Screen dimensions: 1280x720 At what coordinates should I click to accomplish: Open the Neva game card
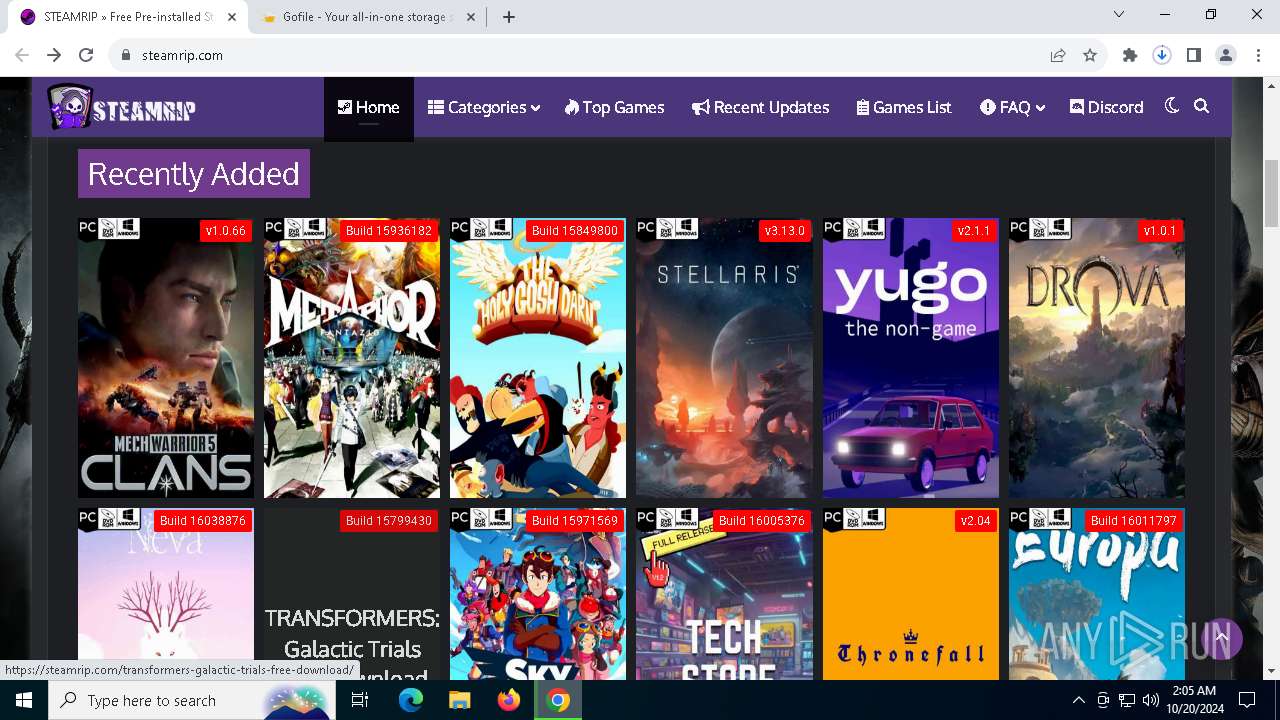click(x=166, y=594)
